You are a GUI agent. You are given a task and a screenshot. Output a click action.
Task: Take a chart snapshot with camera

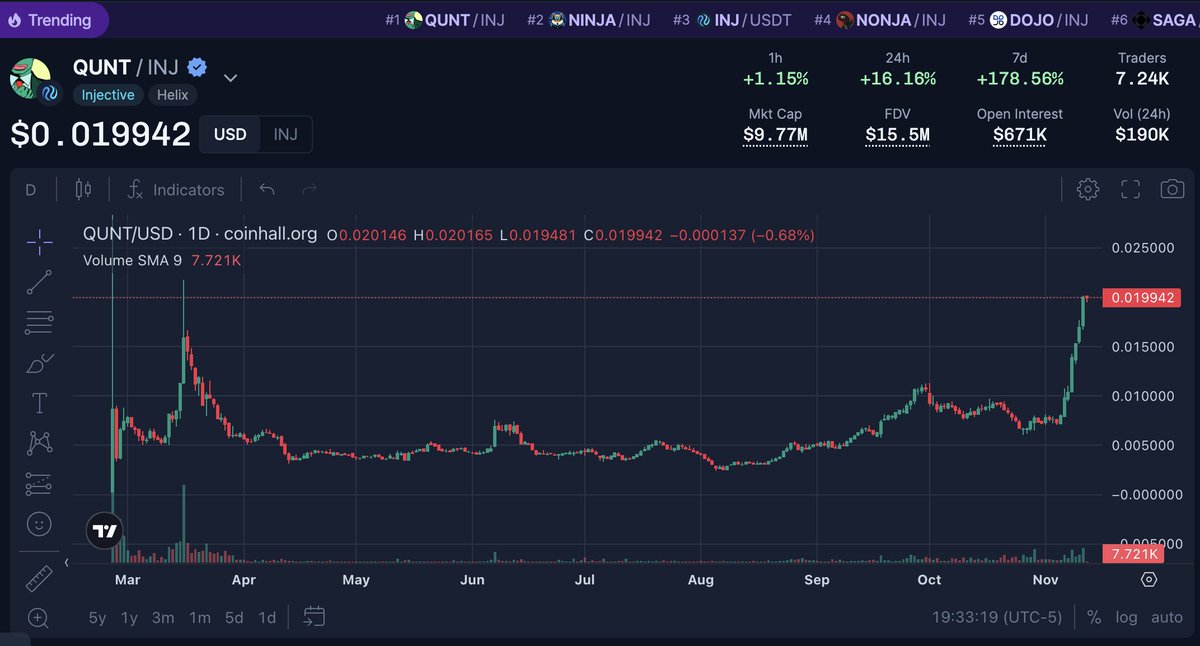[x=1173, y=189]
